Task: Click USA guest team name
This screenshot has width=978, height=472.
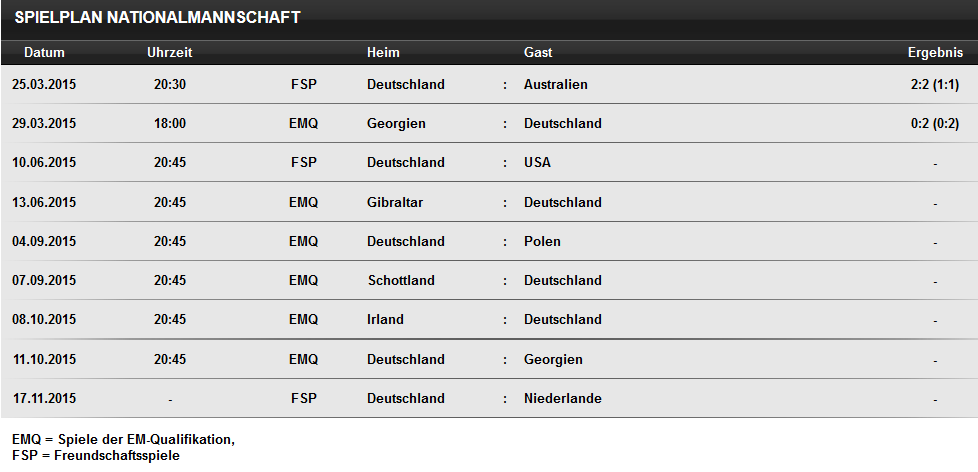Action: tap(537, 162)
